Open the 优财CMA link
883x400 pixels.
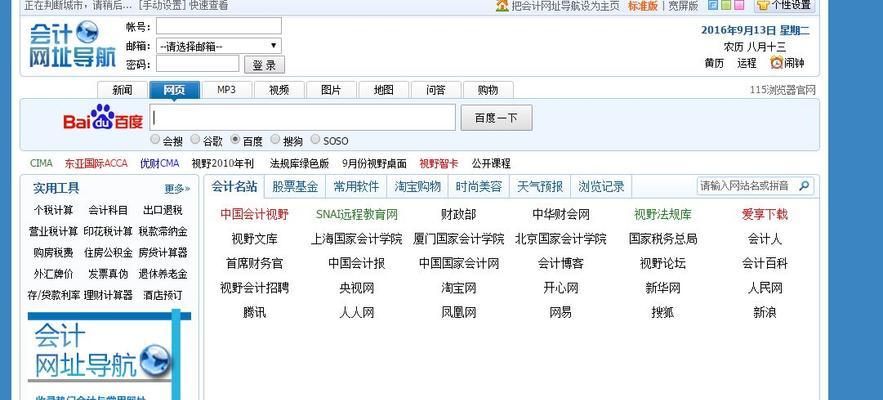click(160, 163)
